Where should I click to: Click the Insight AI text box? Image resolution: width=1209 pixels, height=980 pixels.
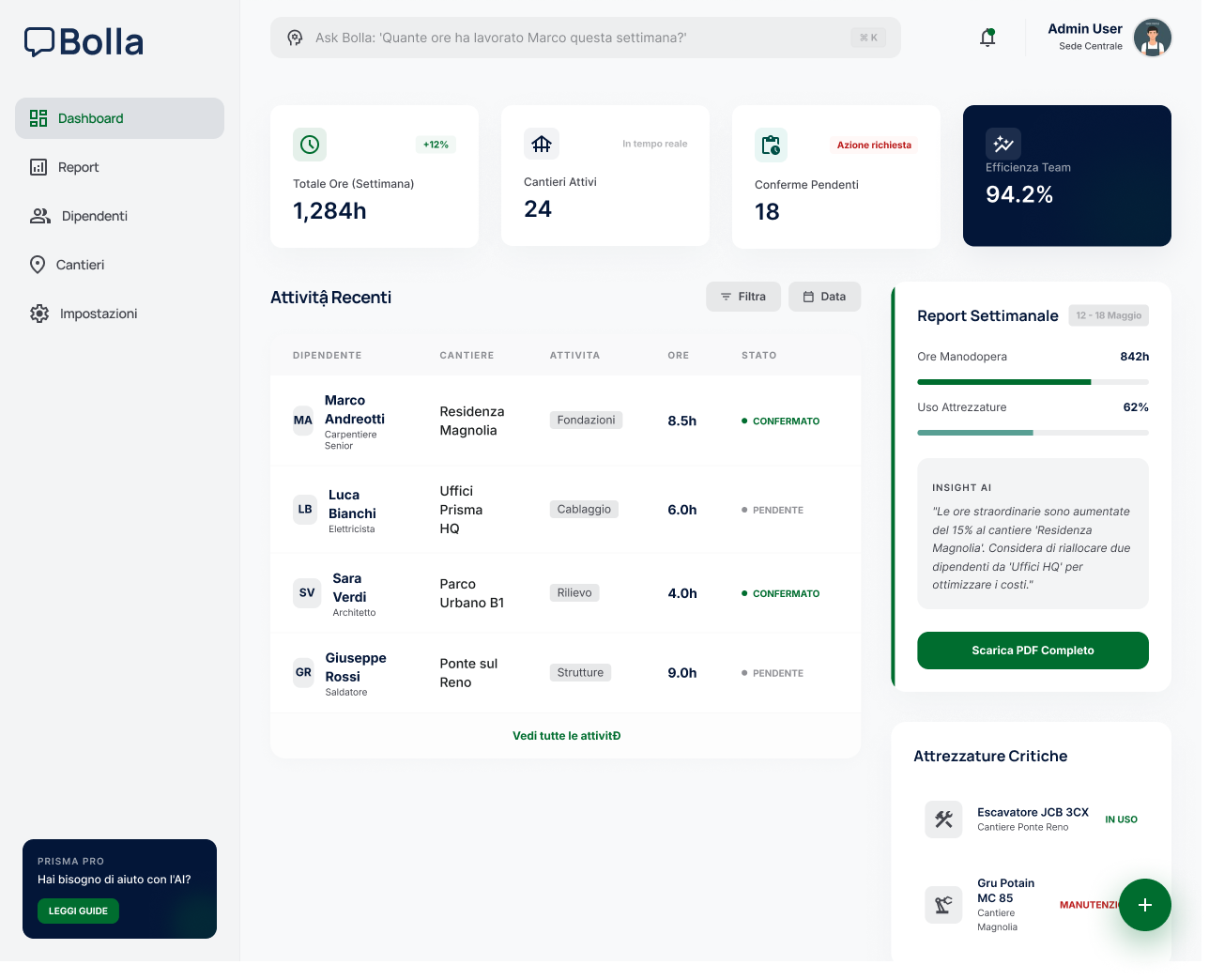point(1033,534)
